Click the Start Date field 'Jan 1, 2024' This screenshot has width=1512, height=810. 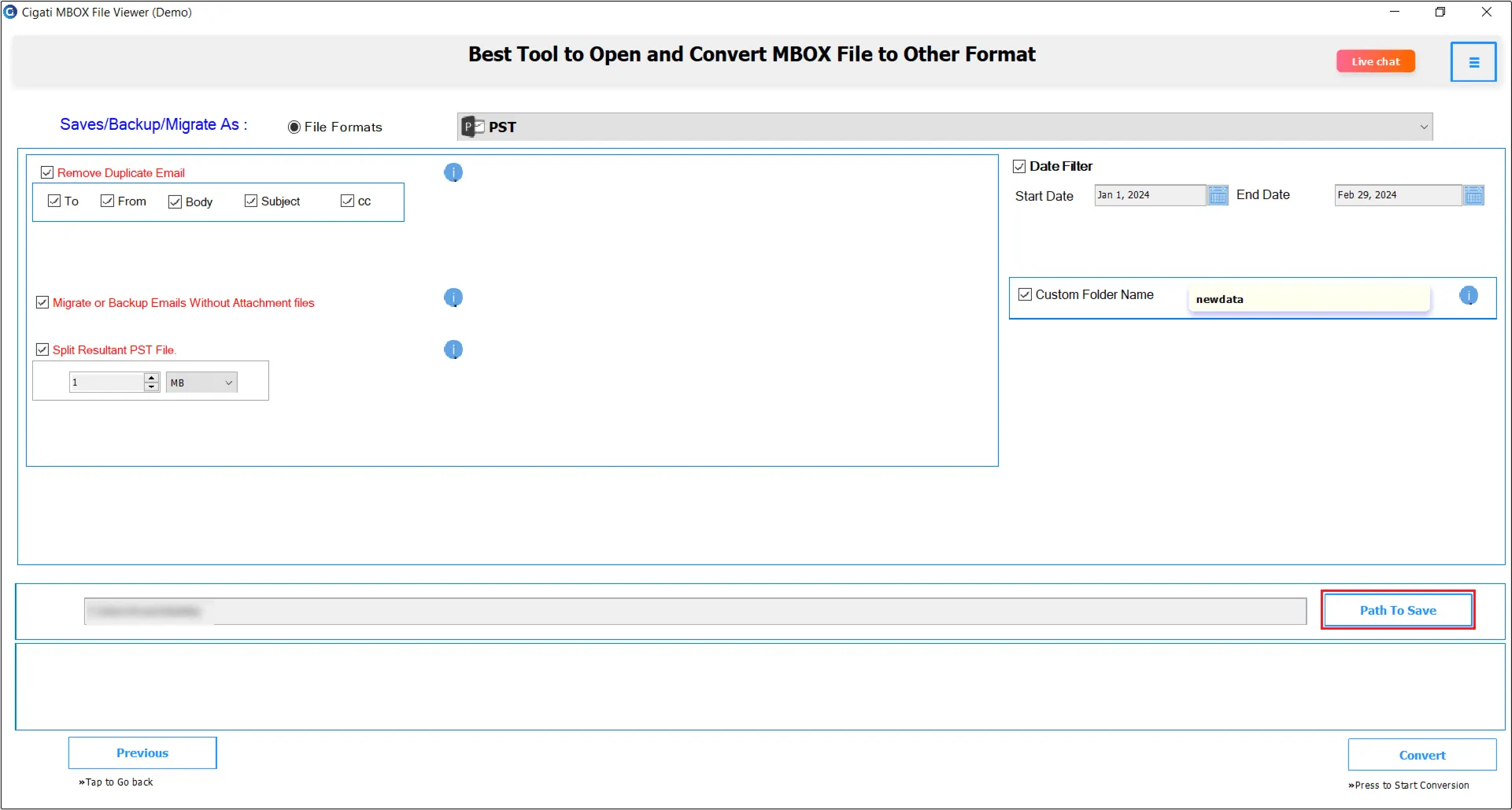coord(1150,195)
